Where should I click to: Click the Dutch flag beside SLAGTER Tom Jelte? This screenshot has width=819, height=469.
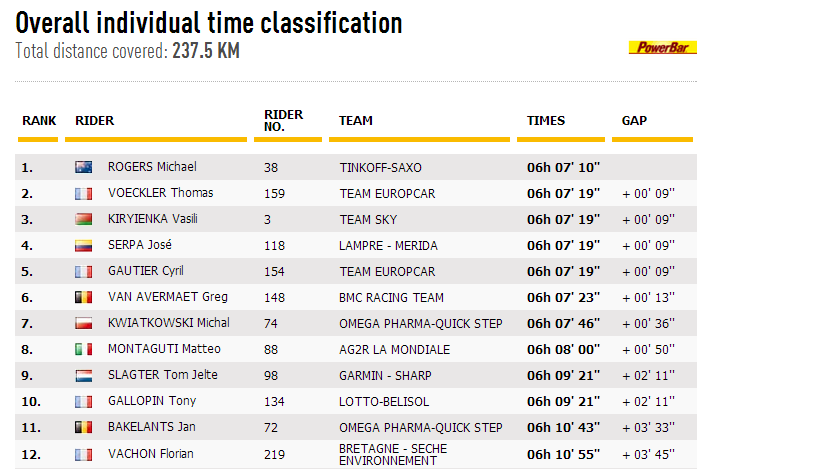(84, 375)
